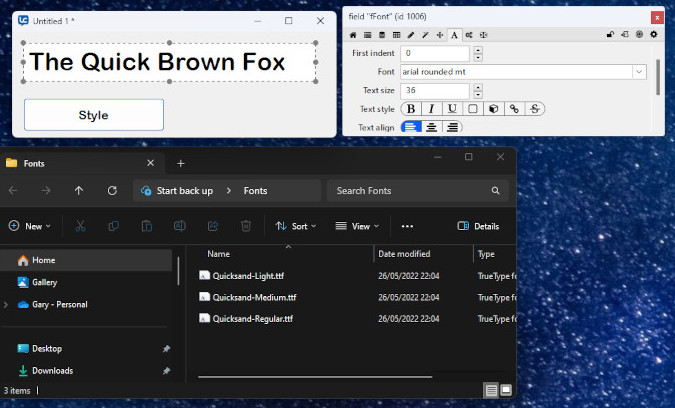
Task: Toggle bold text style
Action: (x=411, y=109)
